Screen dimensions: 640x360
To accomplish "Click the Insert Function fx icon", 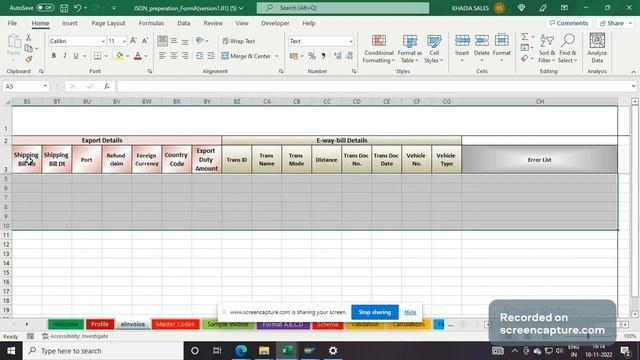I will pos(107,87).
